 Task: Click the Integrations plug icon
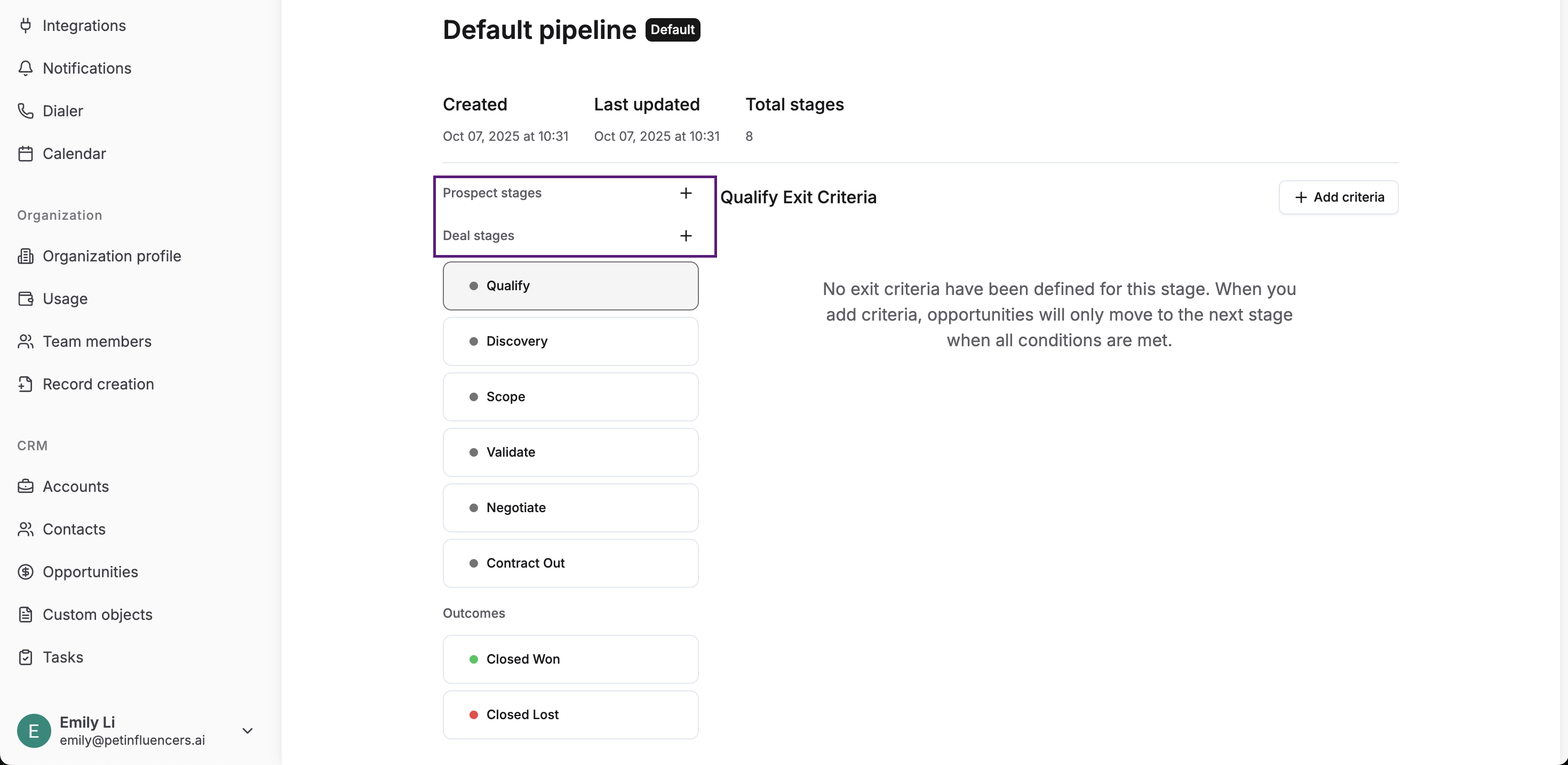point(25,26)
